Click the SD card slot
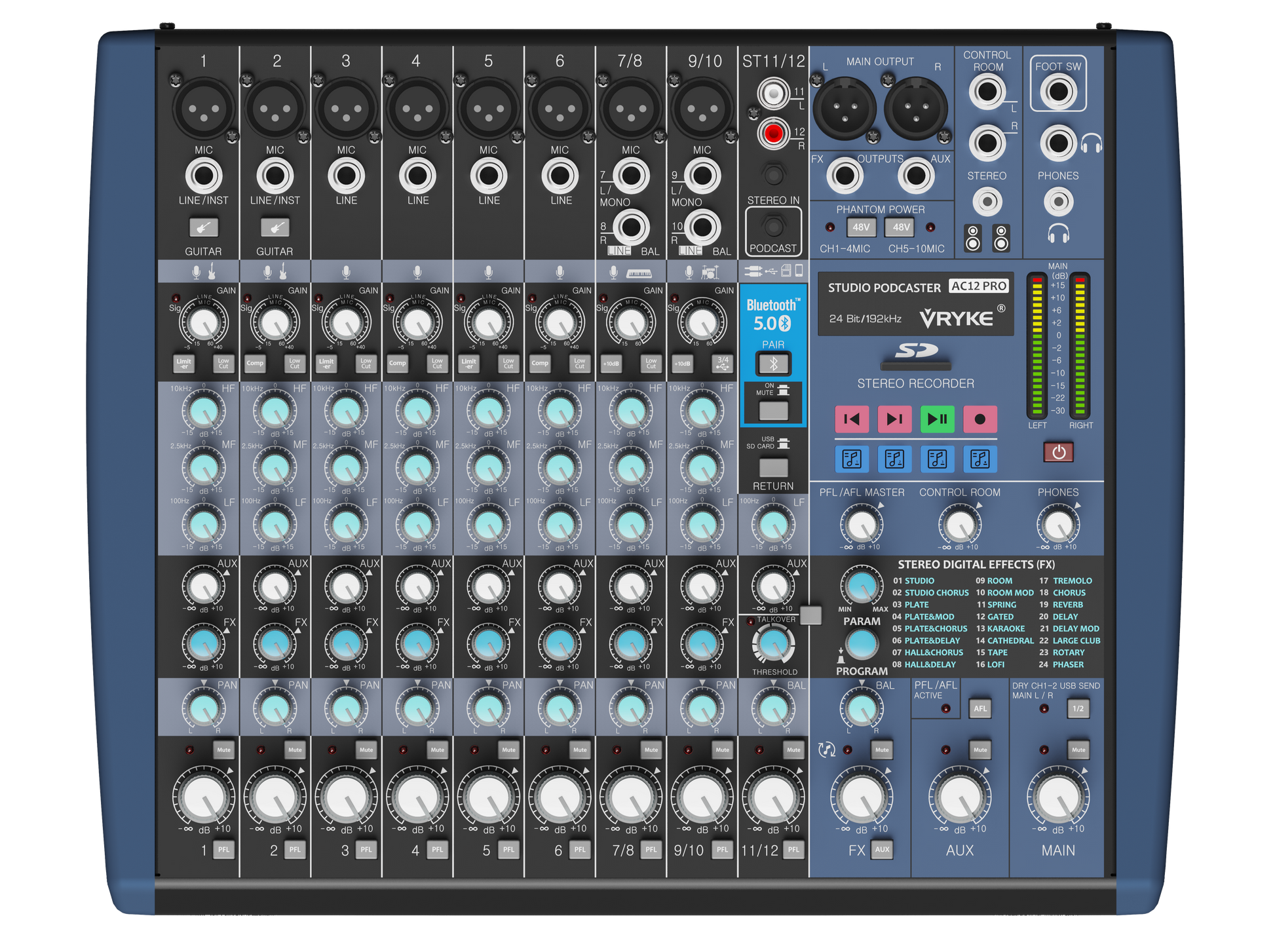This screenshot has height=952, width=1275. pos(915,365)
